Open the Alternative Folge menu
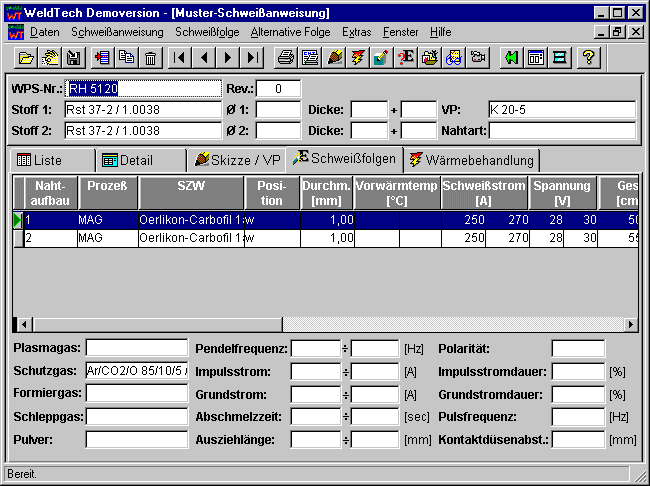 click(x=290, y=32)
